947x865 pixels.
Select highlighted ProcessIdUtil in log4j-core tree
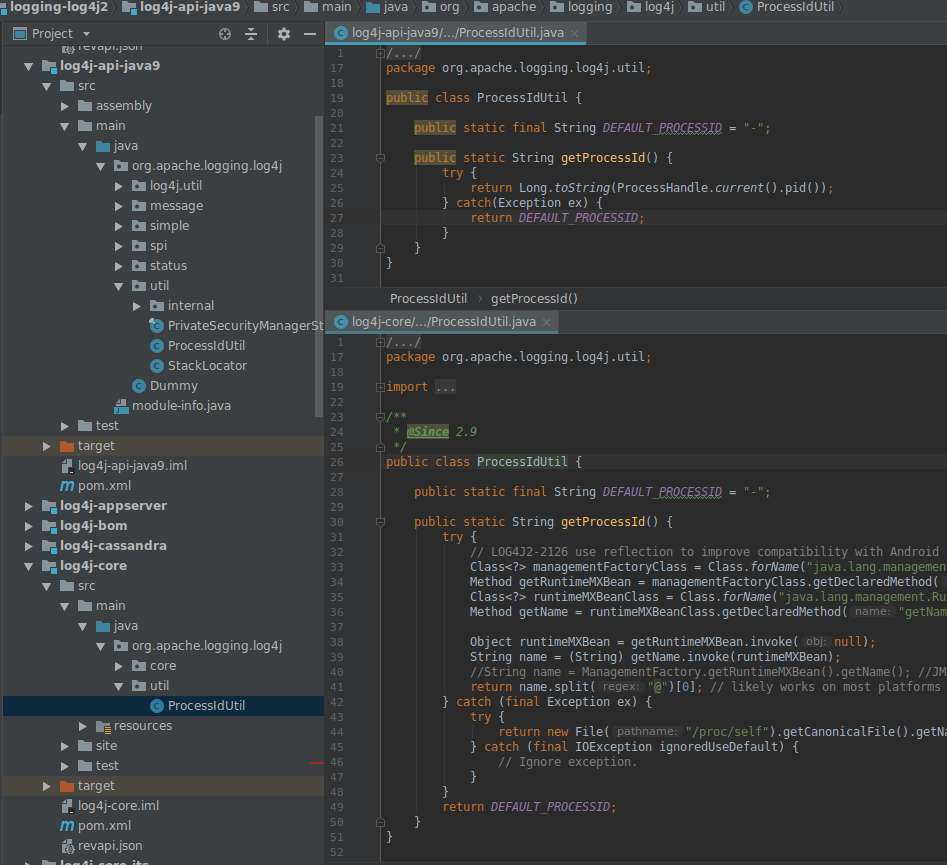tap(197, 706)
